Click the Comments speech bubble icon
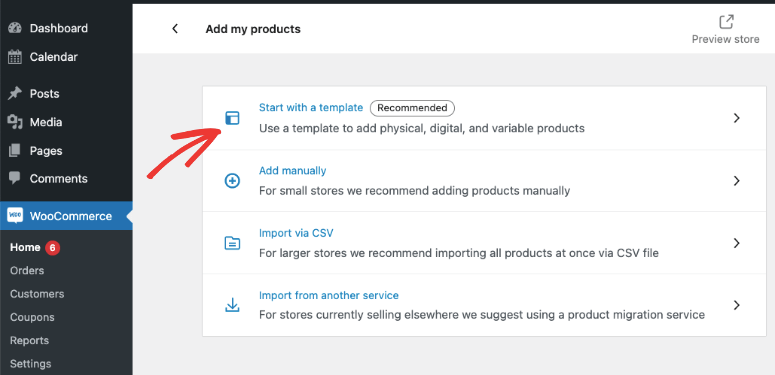The height and width of the screenshot is (375, 775). [x=15, y=178]
